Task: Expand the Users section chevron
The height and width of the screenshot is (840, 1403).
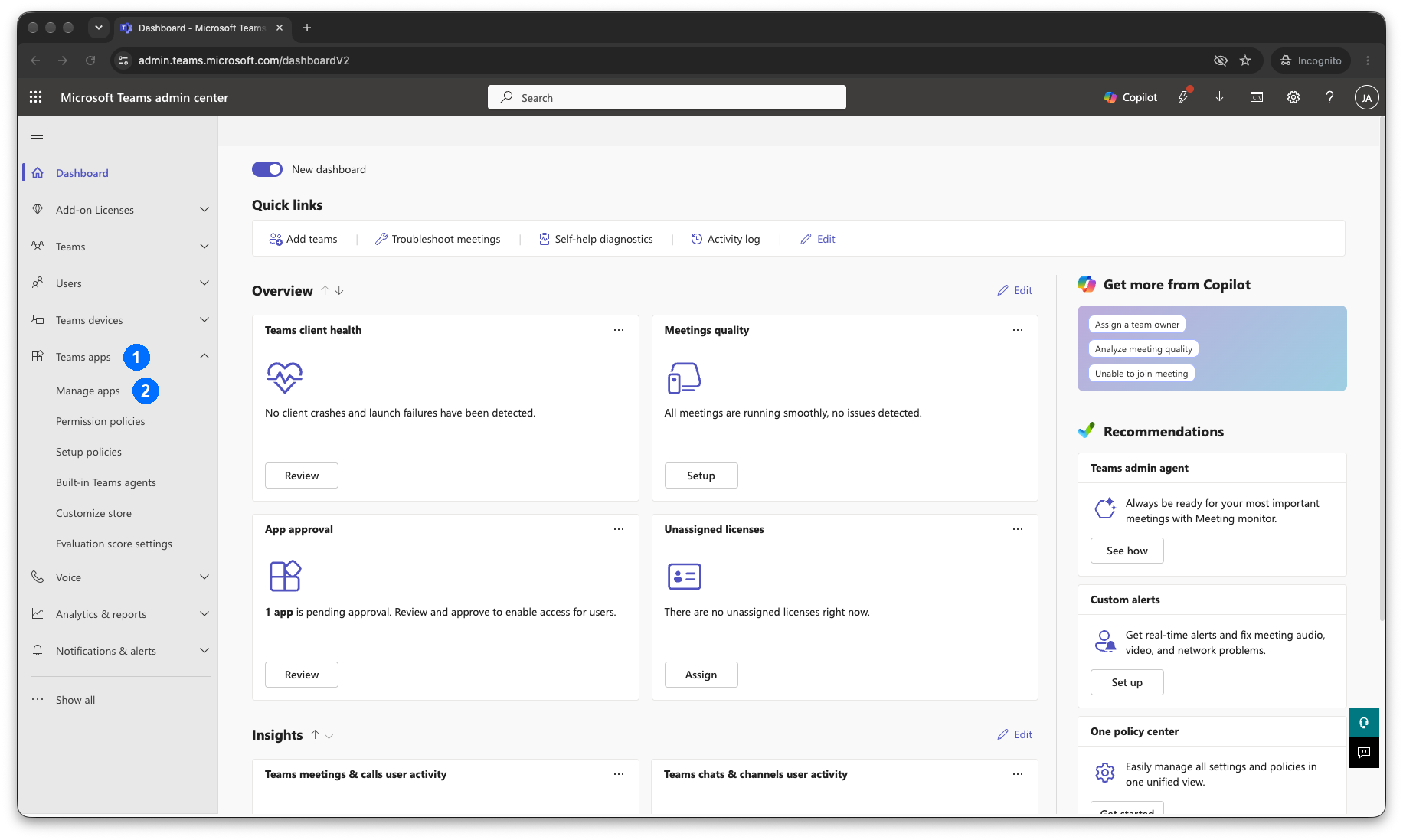Action: 204,283
